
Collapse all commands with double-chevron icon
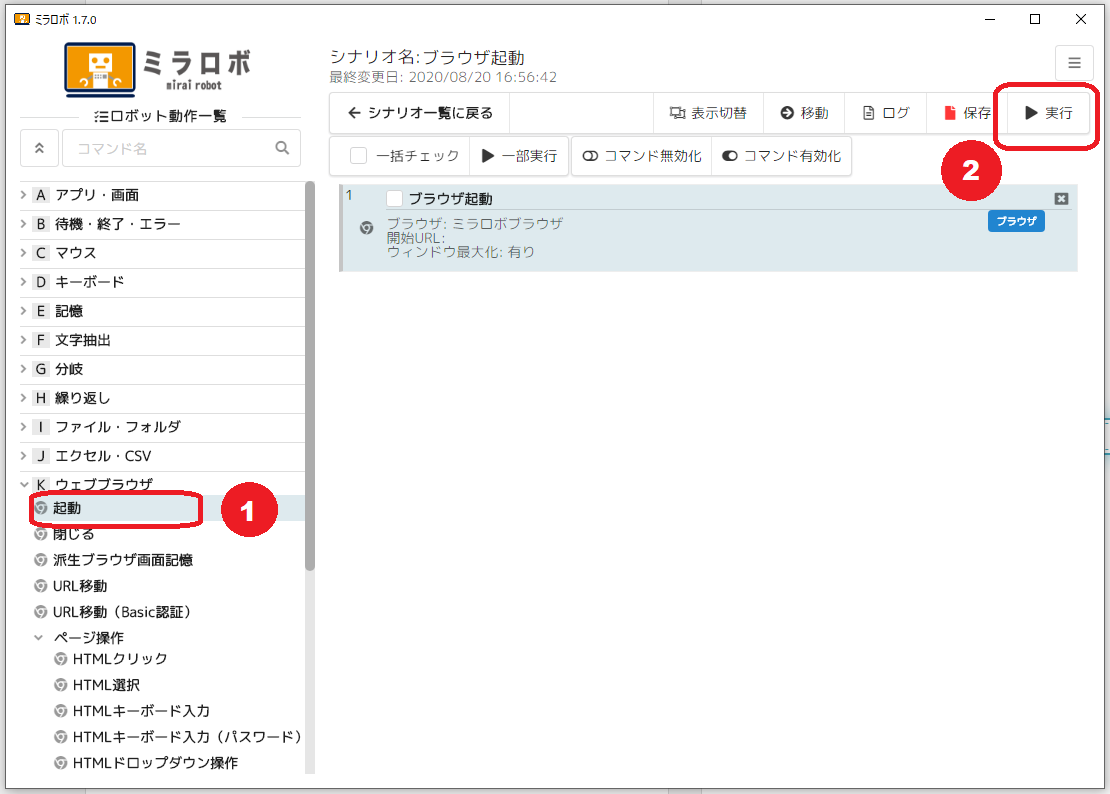pos(39,148)
